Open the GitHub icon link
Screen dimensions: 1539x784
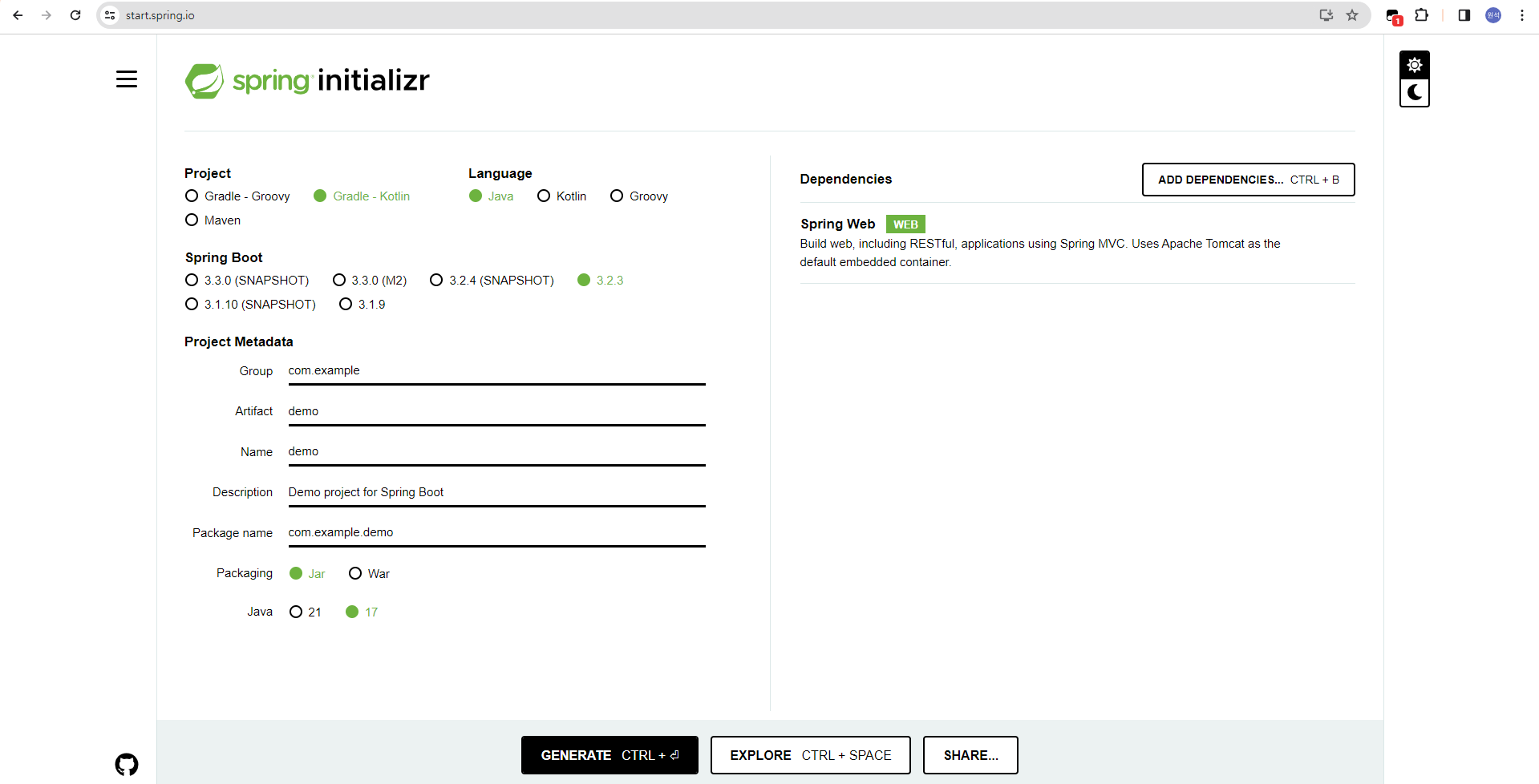click(x=127, y=765)
